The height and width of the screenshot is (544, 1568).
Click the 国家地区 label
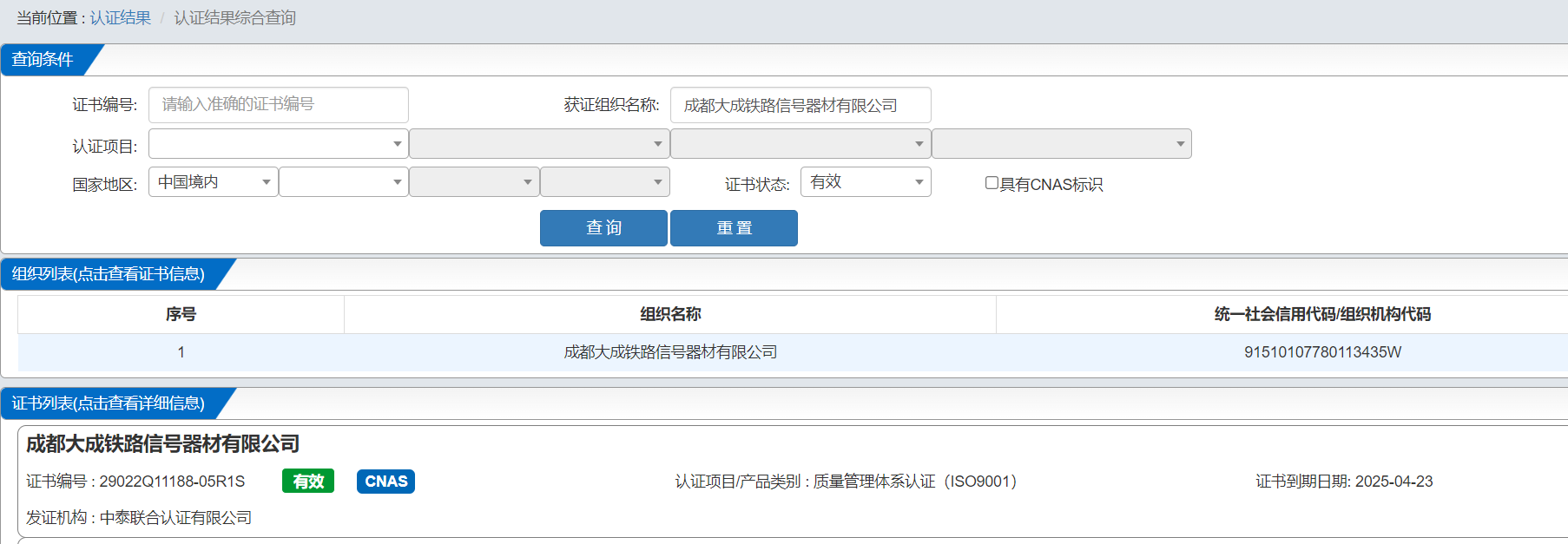coord(104,185)
